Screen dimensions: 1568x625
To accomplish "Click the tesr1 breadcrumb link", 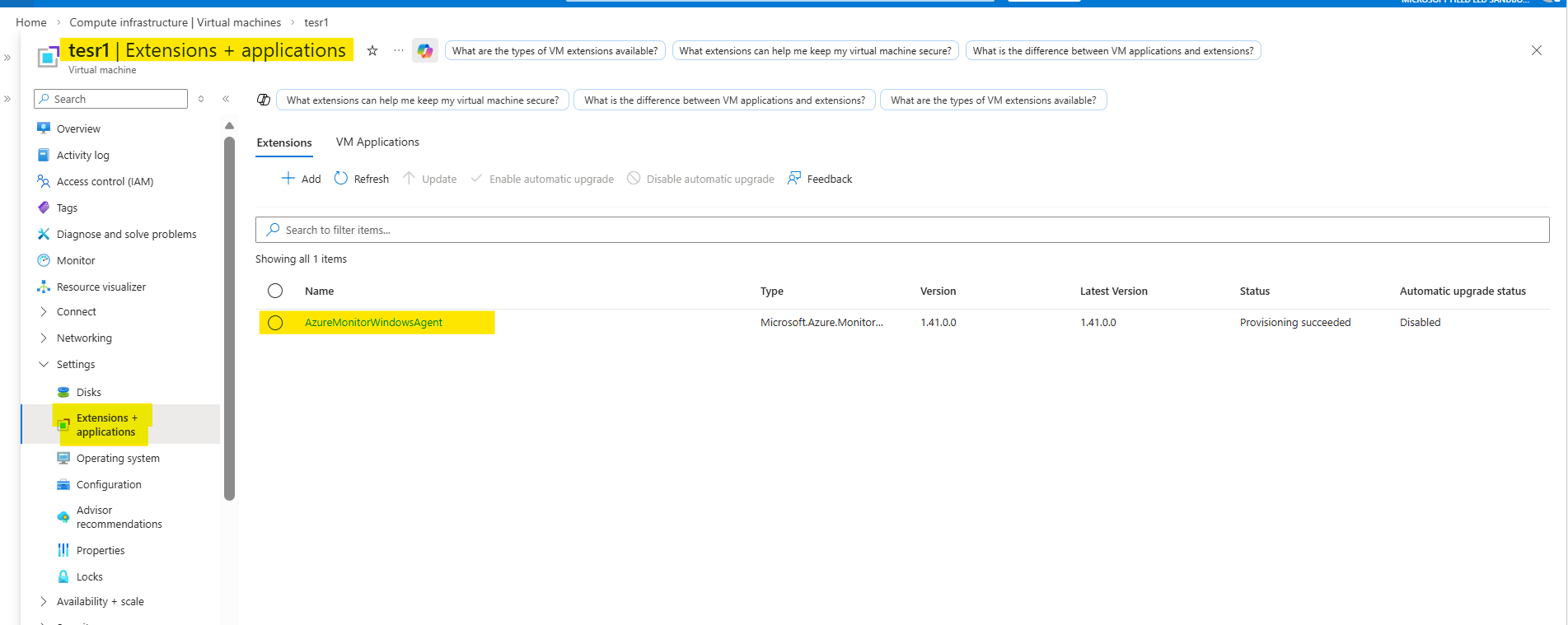I will click(316, 22).
